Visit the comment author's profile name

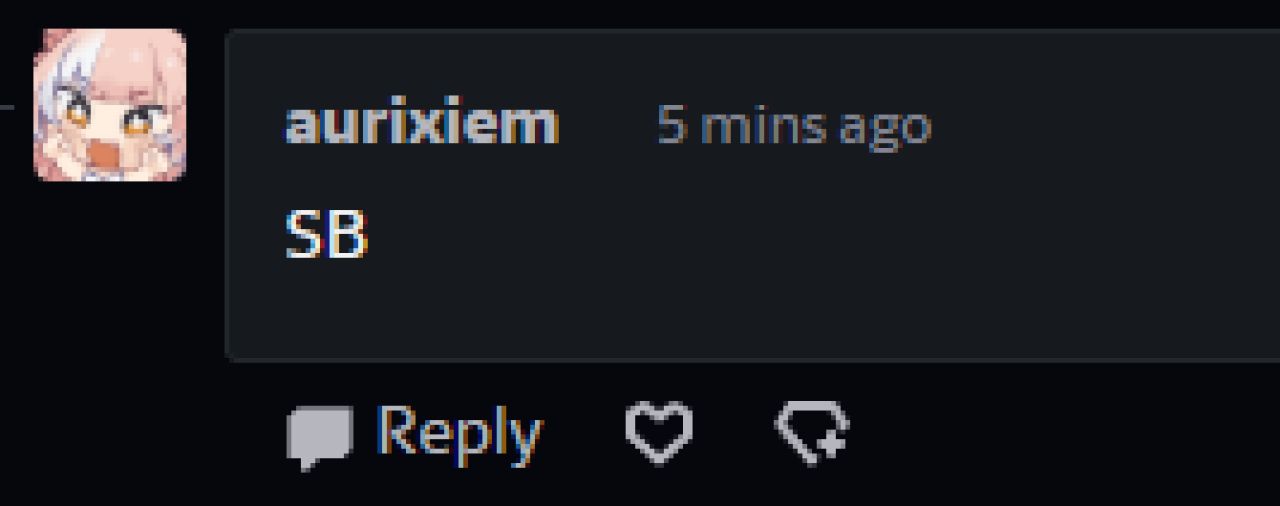pyautogui.click(x=421, y=125)
